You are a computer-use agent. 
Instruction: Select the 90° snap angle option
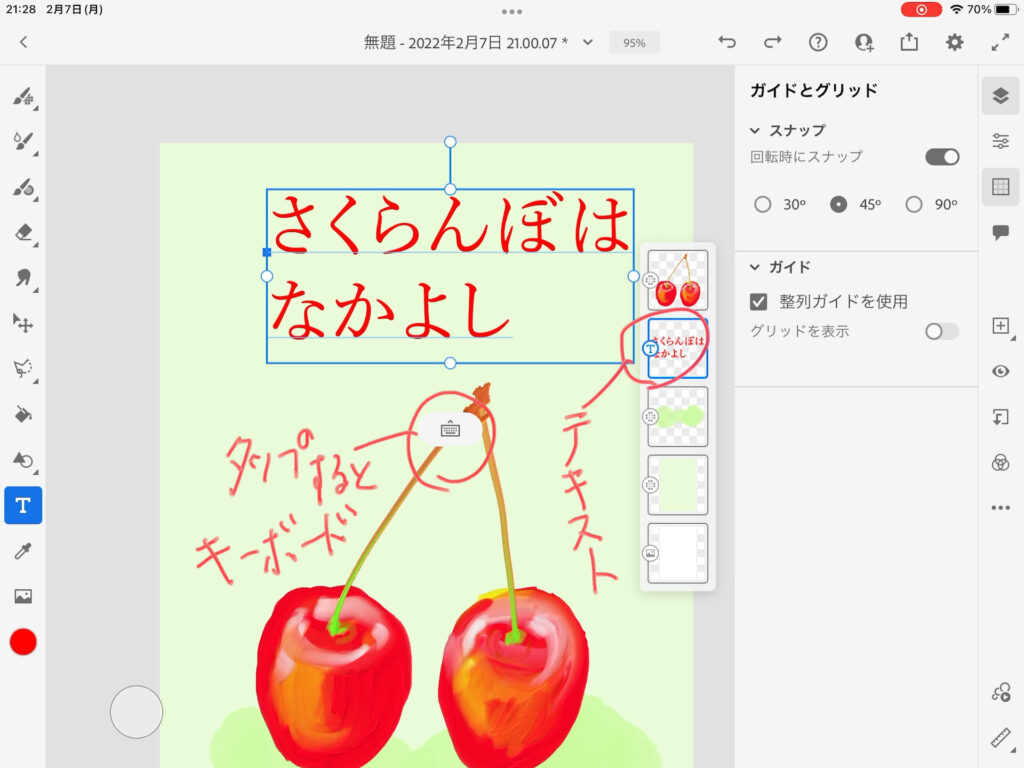pyautogui.click(x=914, y=204)
